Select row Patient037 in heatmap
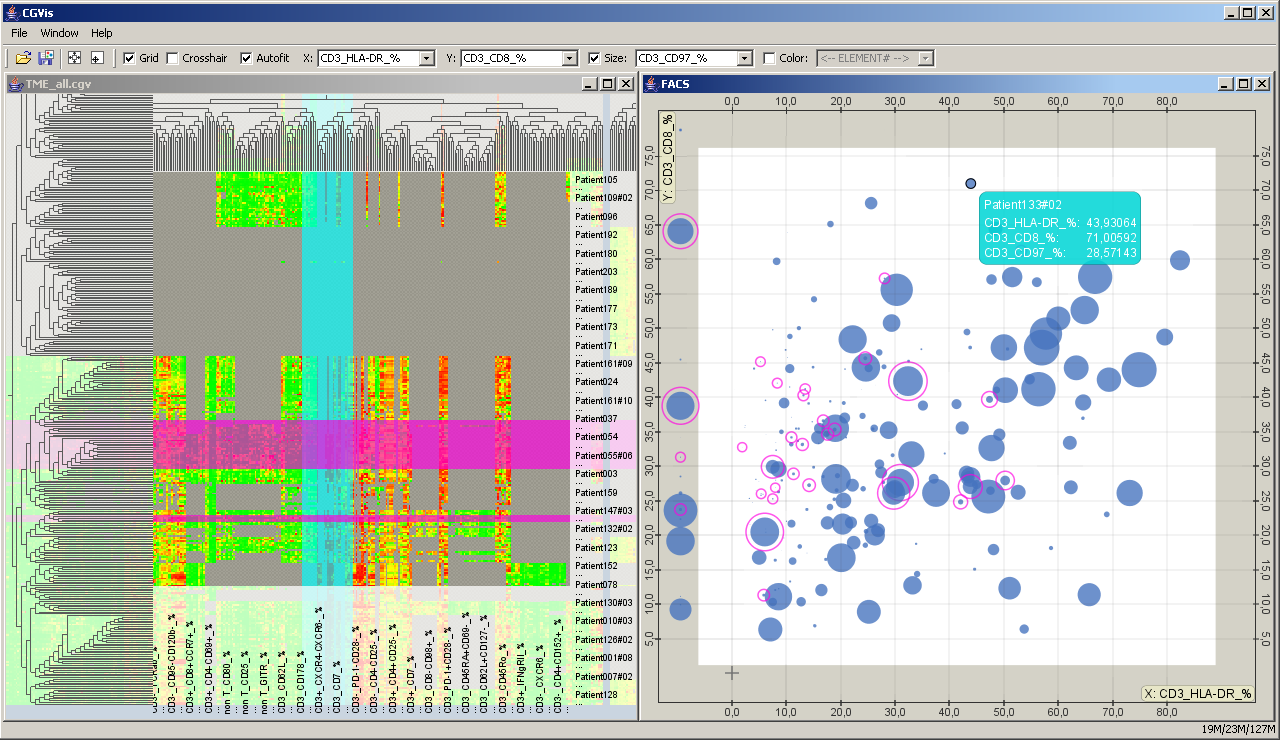Image resolution: width=1280 pixels, height=740 pixels. click(595, 419)
